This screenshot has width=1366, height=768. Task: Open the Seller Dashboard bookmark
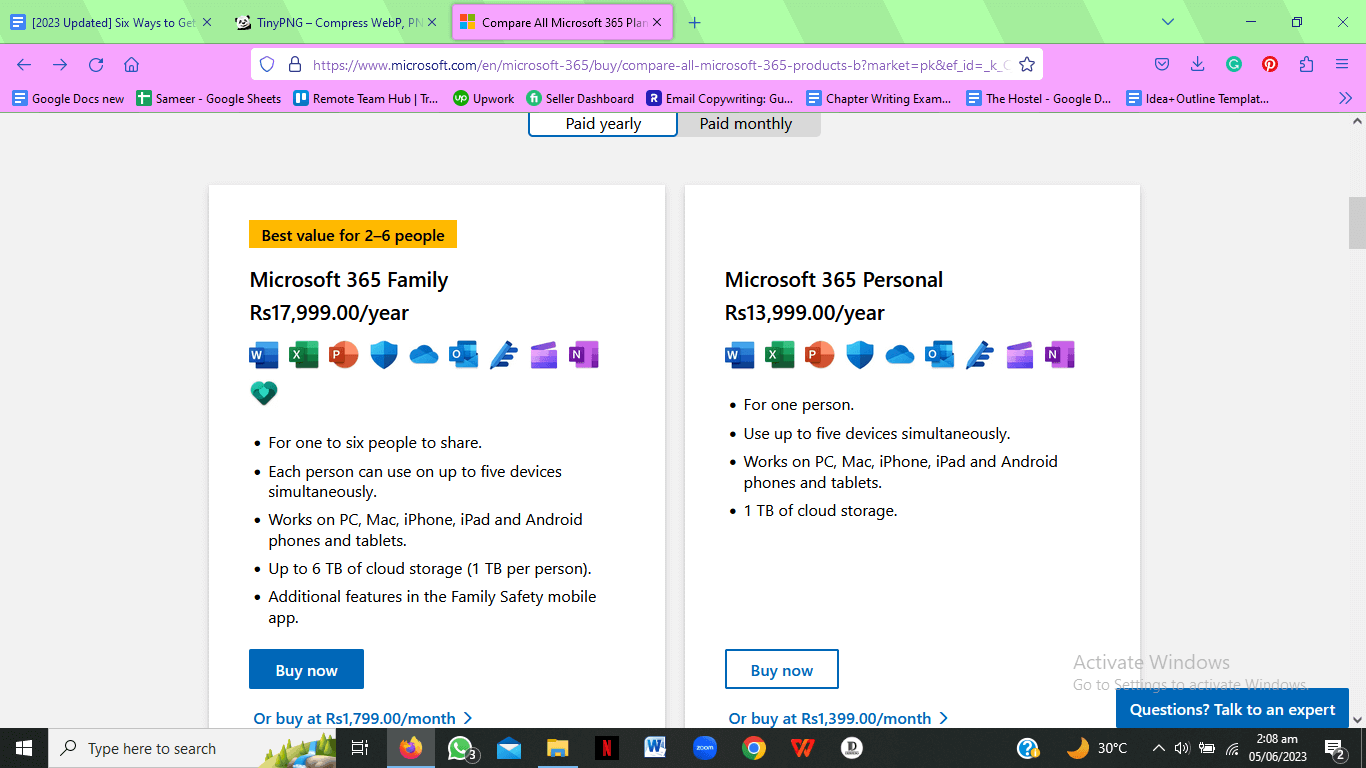coord(580,98)
